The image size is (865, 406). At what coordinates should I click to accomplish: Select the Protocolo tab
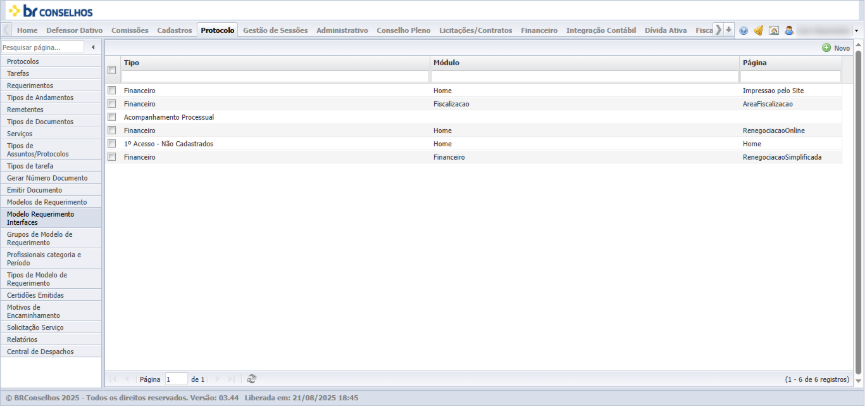pos(217,30)
